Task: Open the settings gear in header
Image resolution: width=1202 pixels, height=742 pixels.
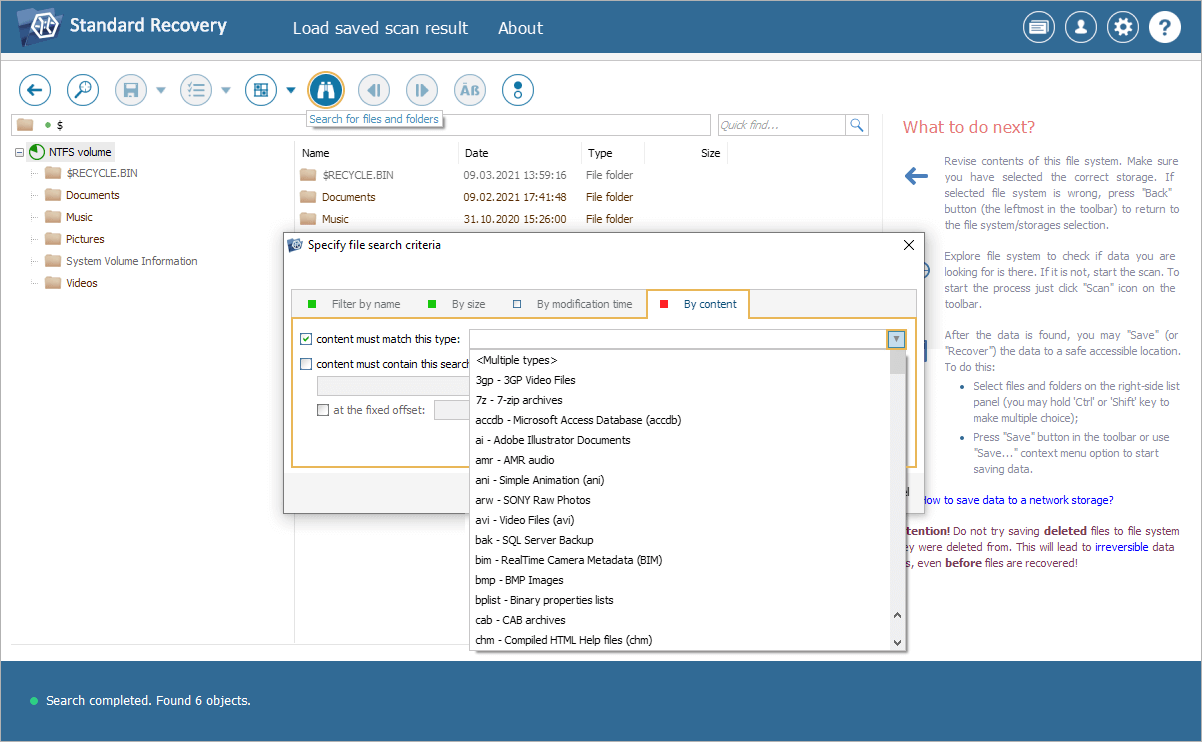Action: (1123, 28)
